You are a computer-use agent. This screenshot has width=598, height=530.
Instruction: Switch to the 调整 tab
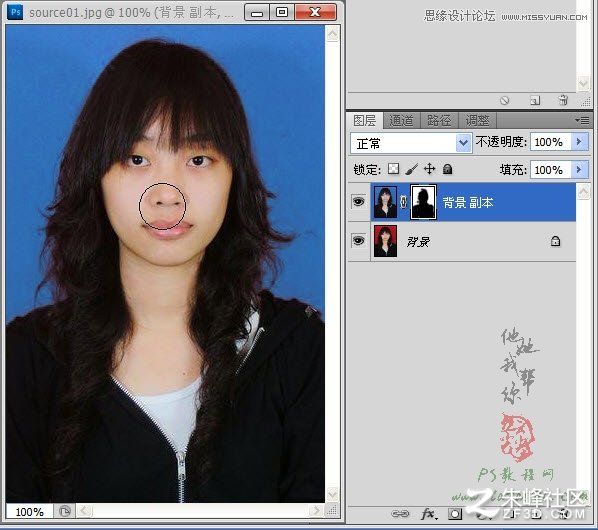pos(477,121)
